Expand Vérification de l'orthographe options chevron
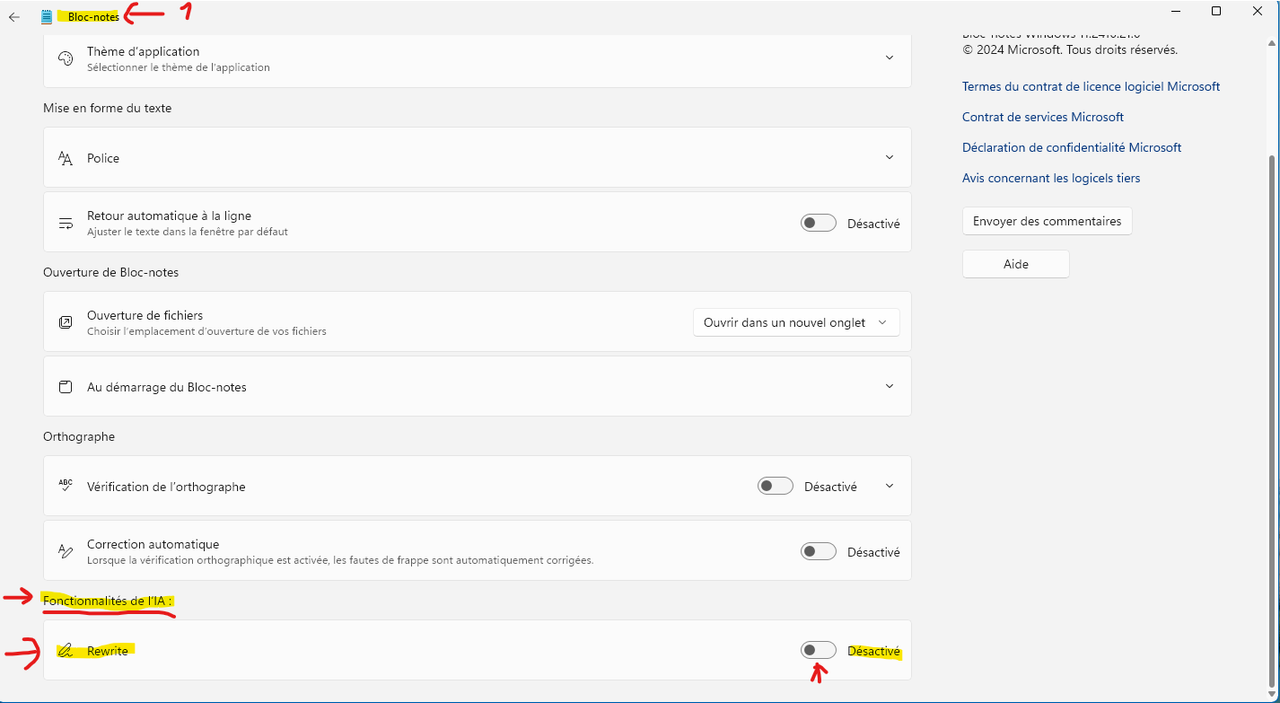Image resolution: width=1280 pixels, height=703 pixels. point(889,486)
